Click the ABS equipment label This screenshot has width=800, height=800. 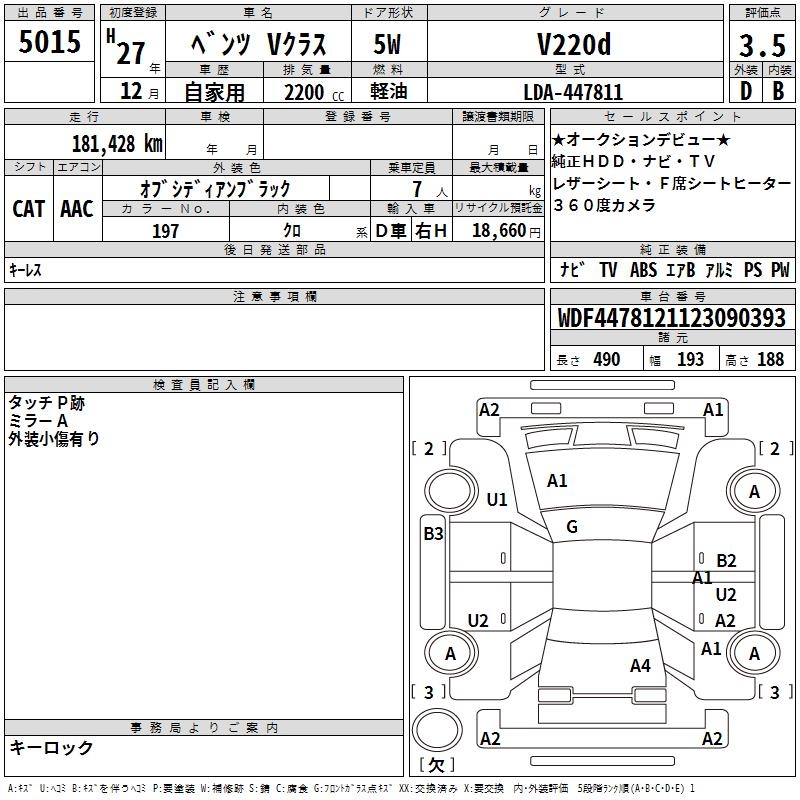pyautogui.click(x=643, y=270)
